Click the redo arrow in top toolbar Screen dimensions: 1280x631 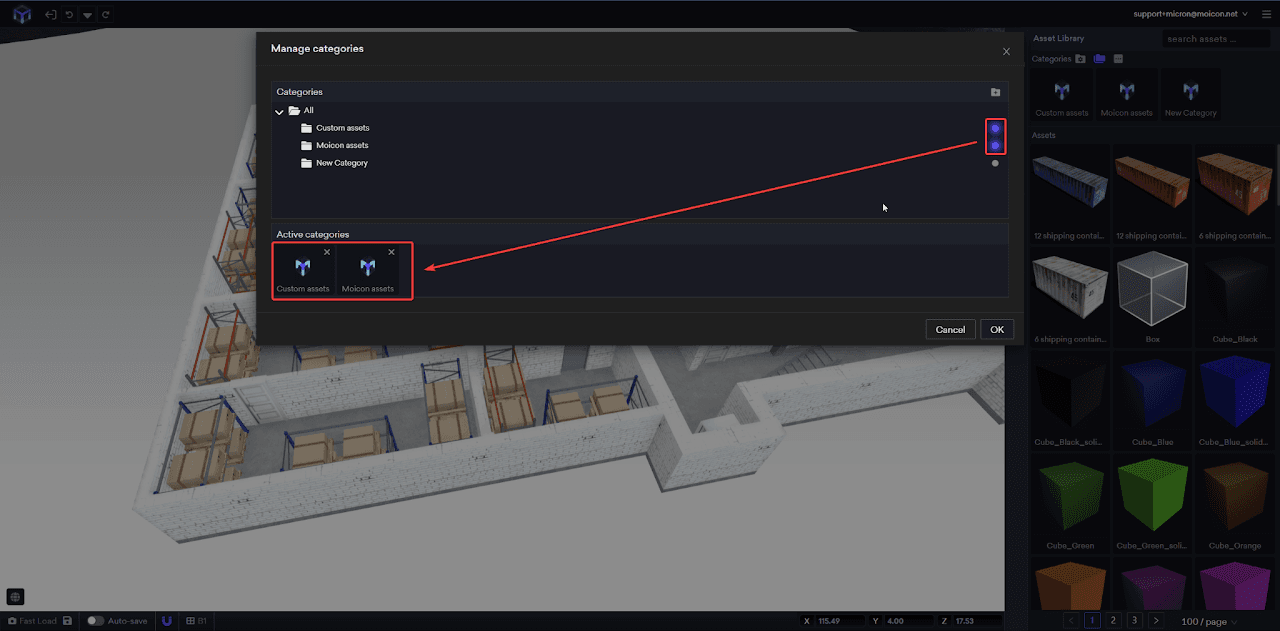(106, 15)
